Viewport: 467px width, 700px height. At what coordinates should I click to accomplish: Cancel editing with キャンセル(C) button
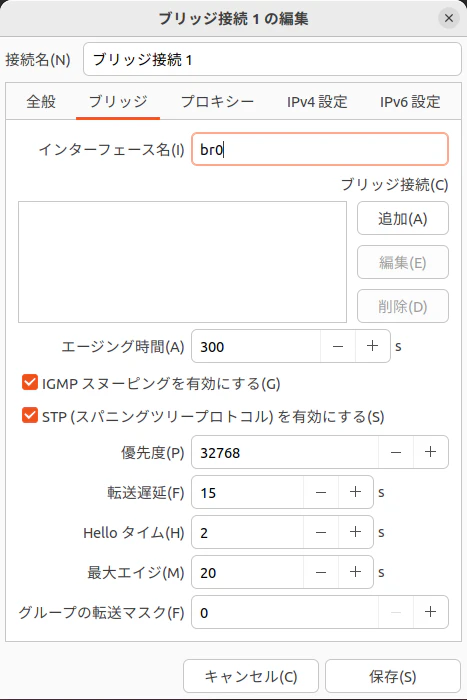(250, 676)
